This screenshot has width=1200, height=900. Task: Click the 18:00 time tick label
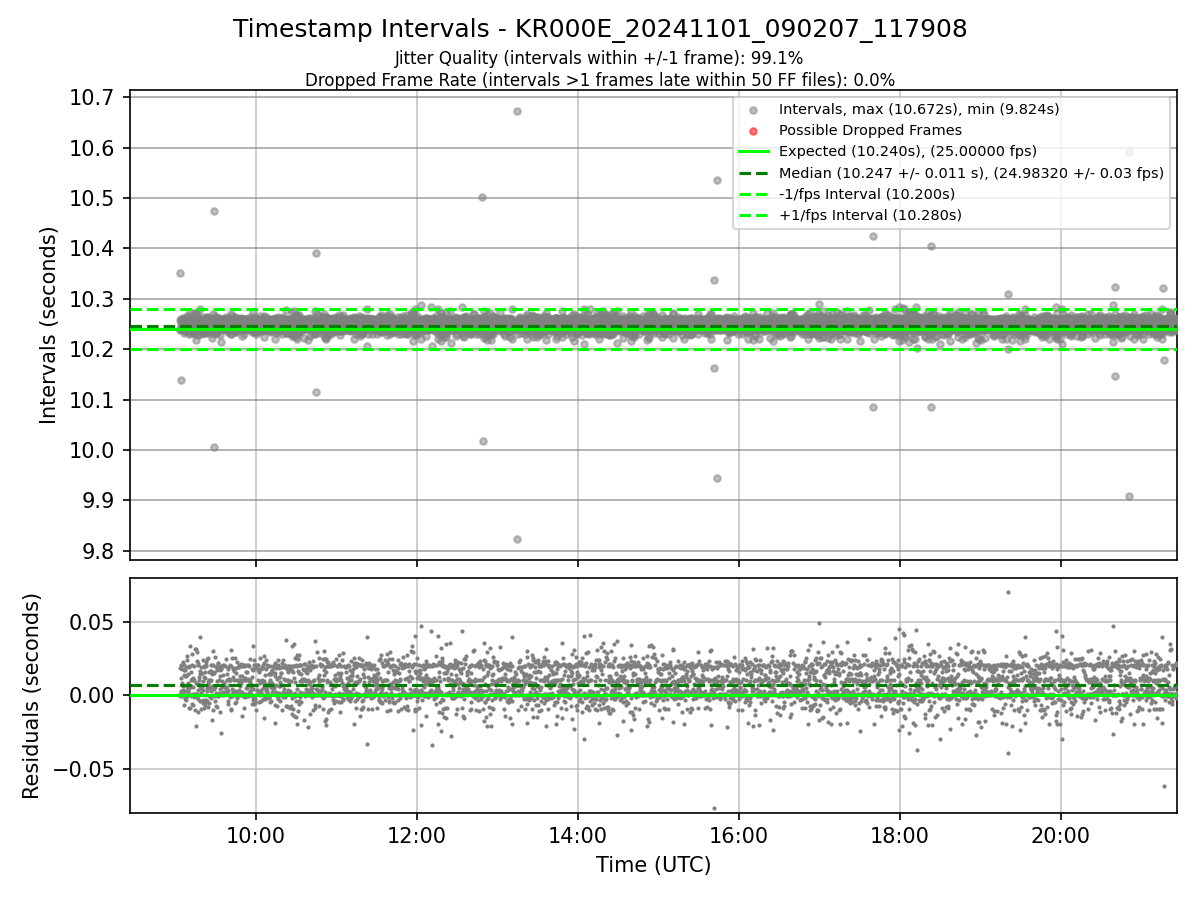[899, 836]
